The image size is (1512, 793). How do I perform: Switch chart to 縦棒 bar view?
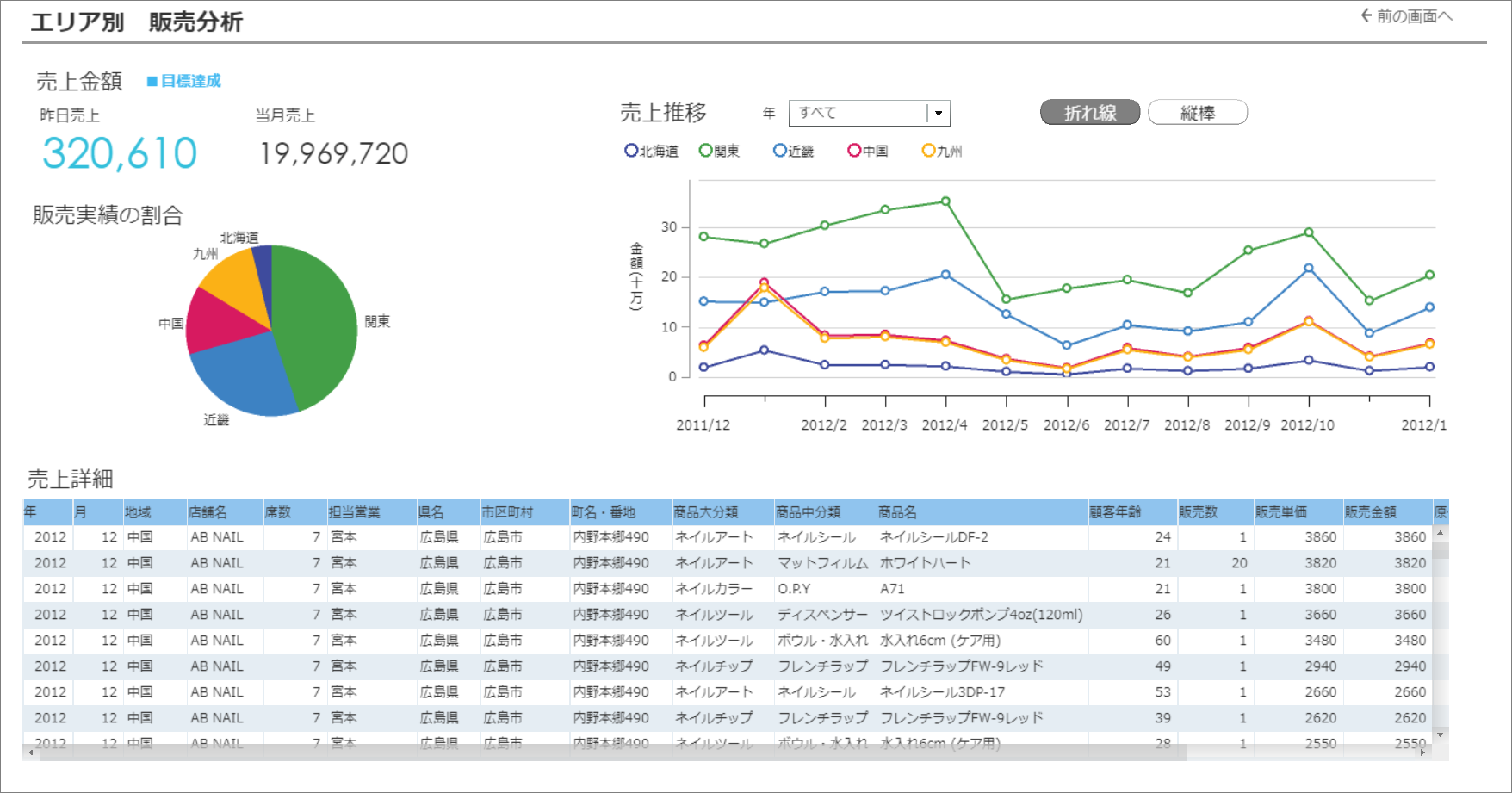pyautogui.click(x=1197, y=113)
